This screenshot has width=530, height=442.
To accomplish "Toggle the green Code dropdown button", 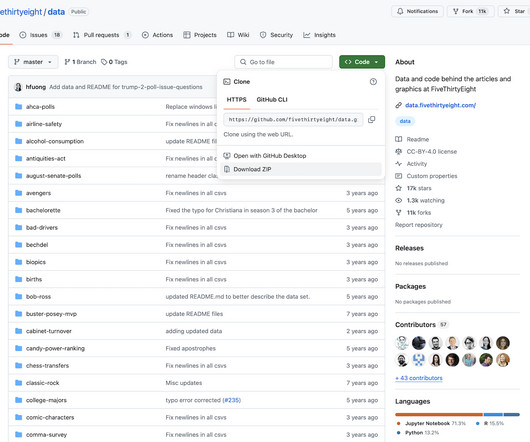I will [362, 62].
